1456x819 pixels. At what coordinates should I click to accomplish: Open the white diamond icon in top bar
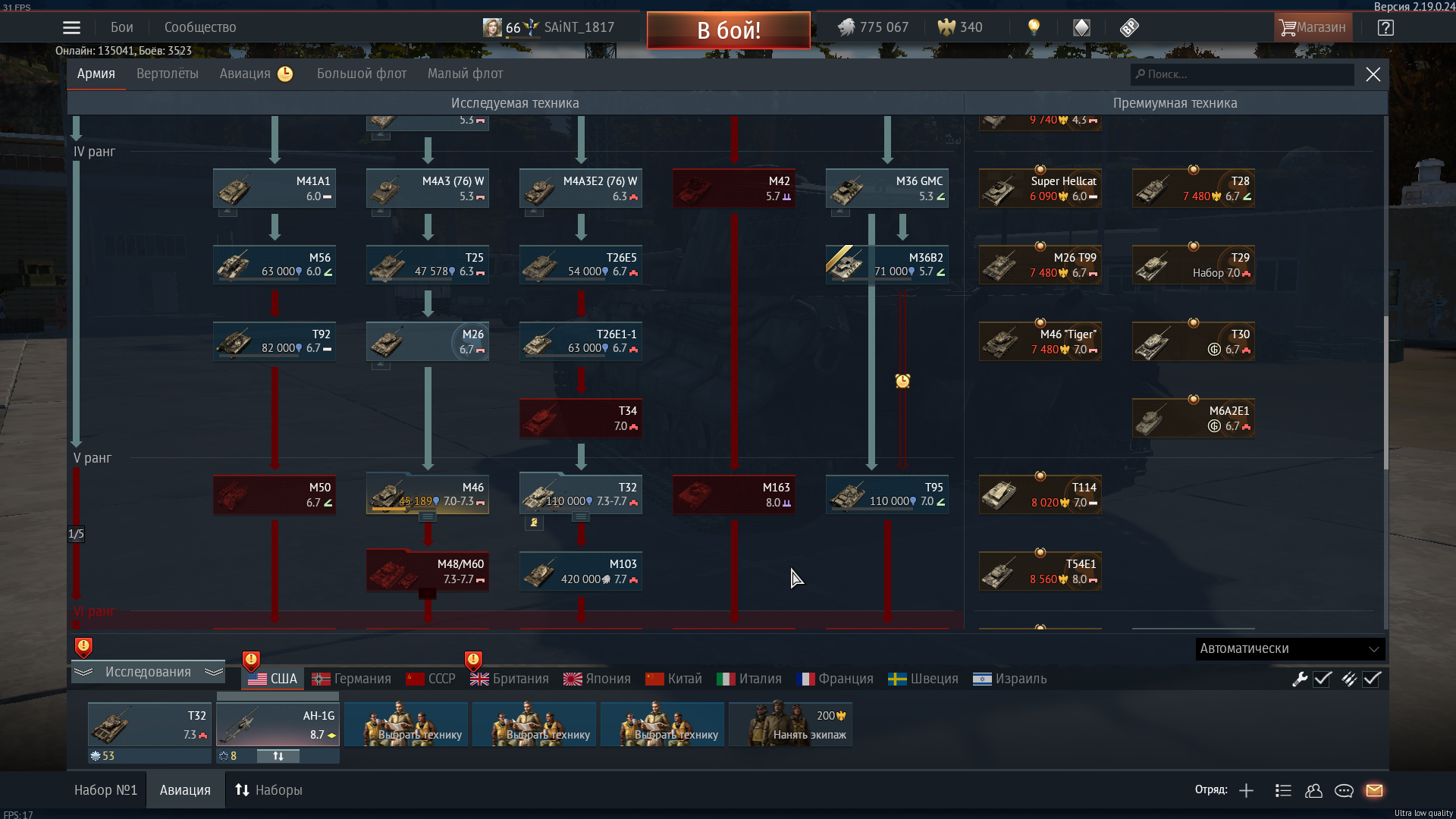tap(1081, 28)
